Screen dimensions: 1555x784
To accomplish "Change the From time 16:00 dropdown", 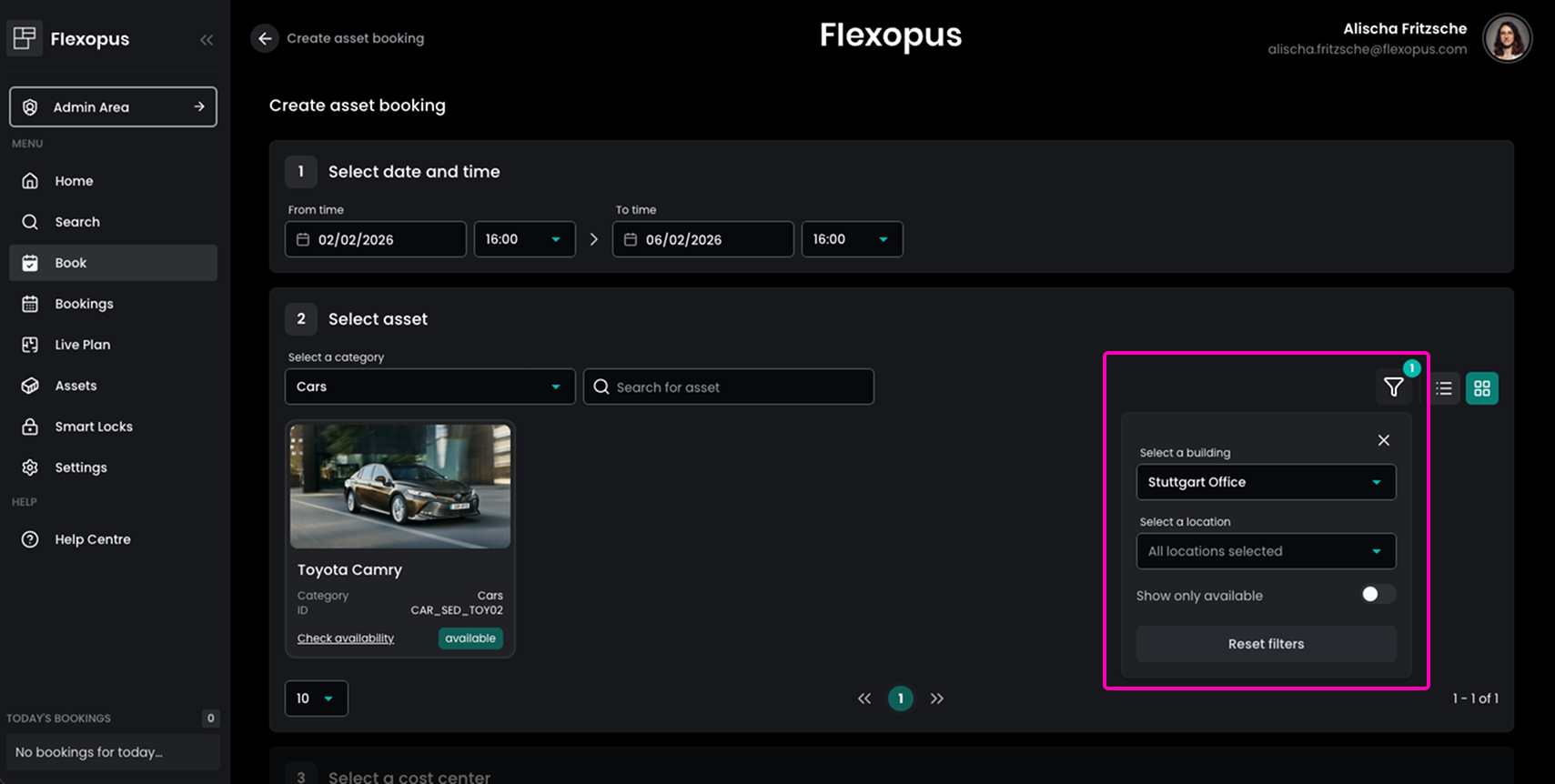I will (x=524, y=239).
